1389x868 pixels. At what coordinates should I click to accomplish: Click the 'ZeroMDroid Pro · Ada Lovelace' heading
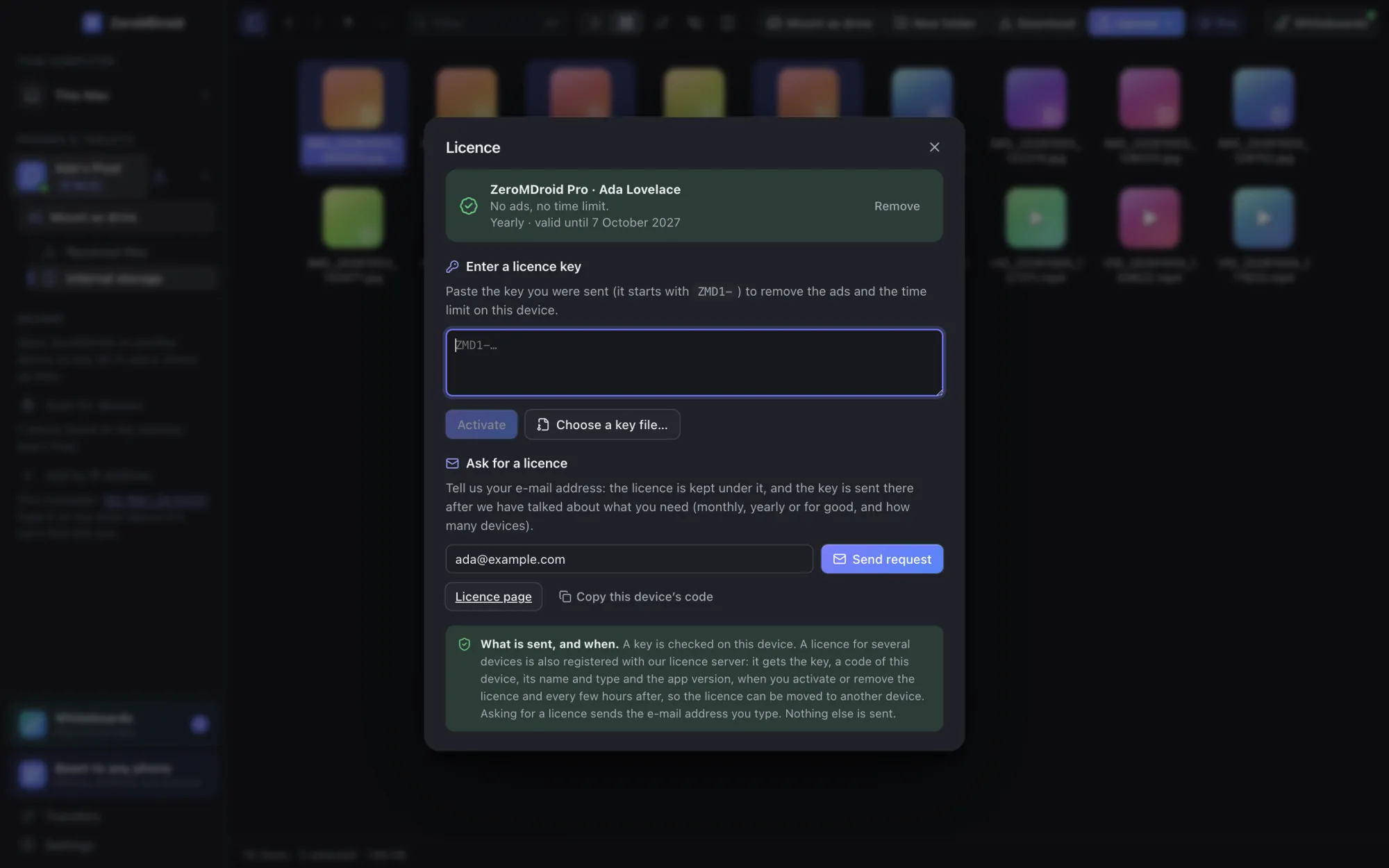[585, 190]
